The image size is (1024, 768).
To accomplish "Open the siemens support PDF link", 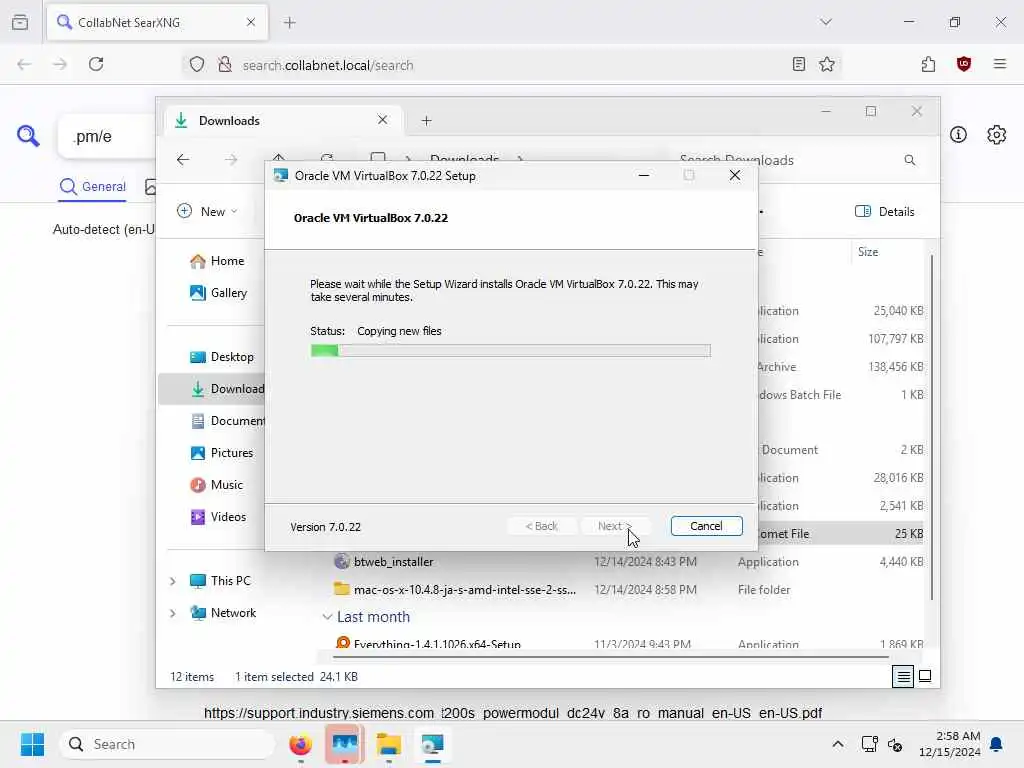I will click(x=513, y=712).
